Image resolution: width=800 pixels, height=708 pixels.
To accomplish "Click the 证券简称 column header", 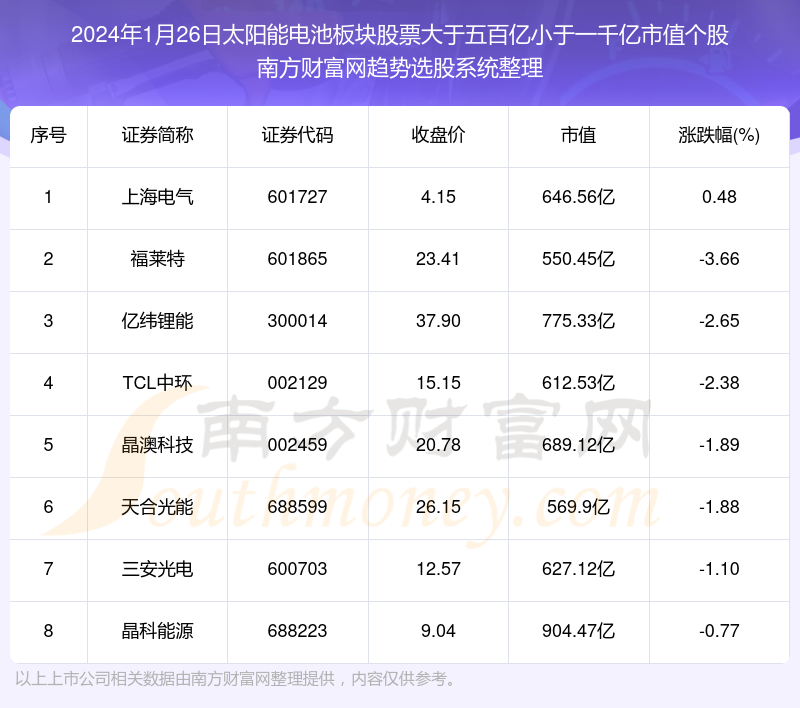I will pos(157,135).
